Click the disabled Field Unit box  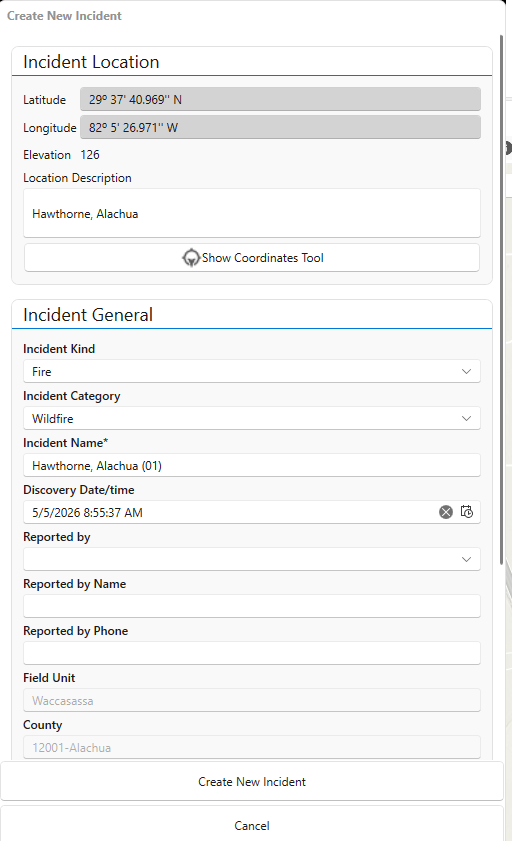pos(251,700)
